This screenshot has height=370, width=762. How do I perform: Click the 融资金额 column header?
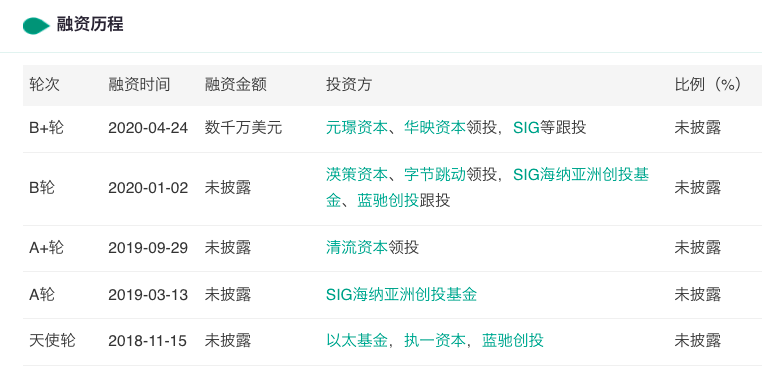pyautogui.click(x=236, y=85)
